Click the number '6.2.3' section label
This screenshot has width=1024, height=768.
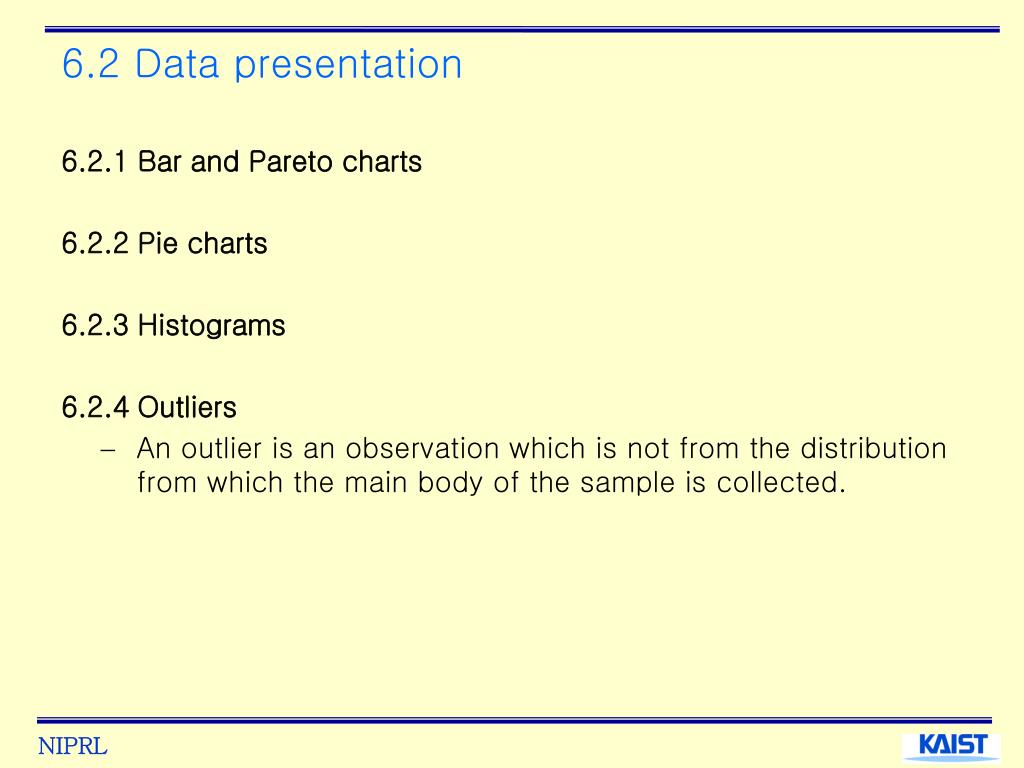click(95, 325)
